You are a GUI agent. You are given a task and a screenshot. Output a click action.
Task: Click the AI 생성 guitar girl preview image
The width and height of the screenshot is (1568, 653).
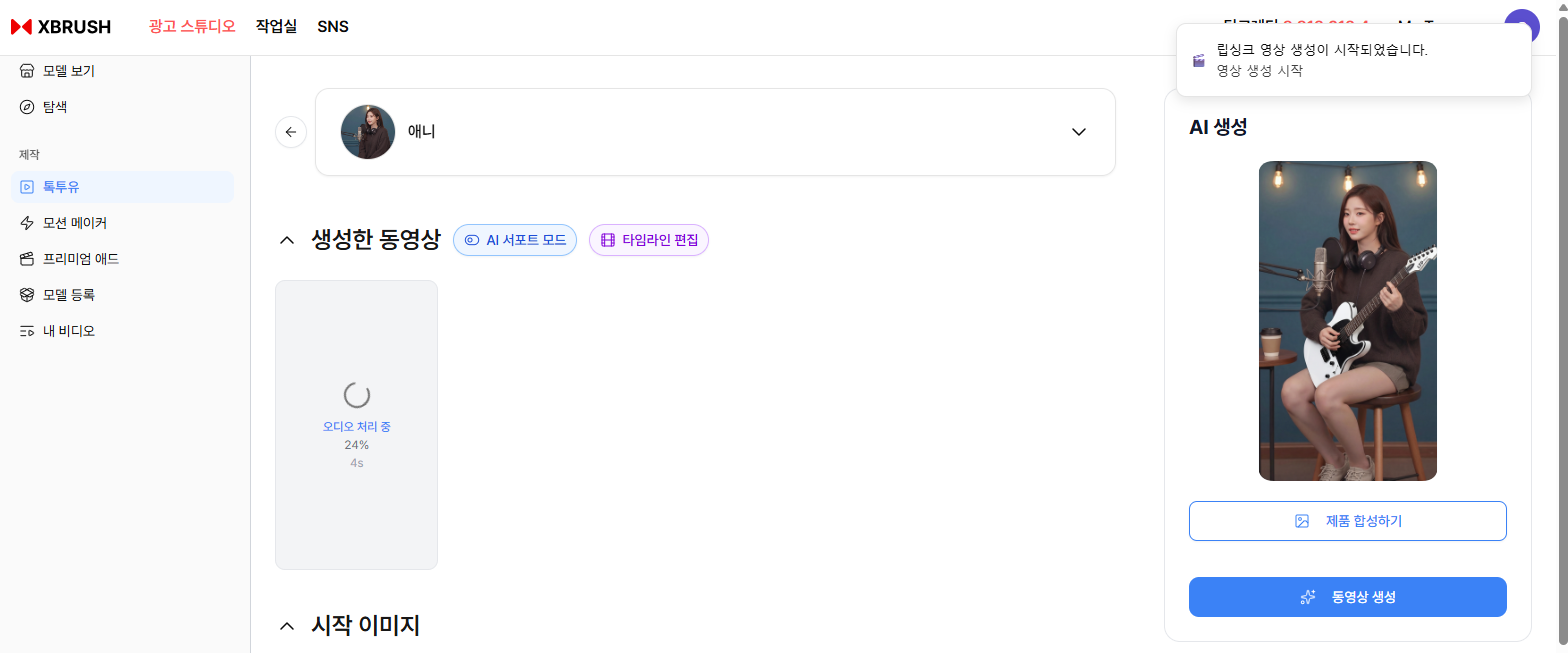(x=1347, y=321)
